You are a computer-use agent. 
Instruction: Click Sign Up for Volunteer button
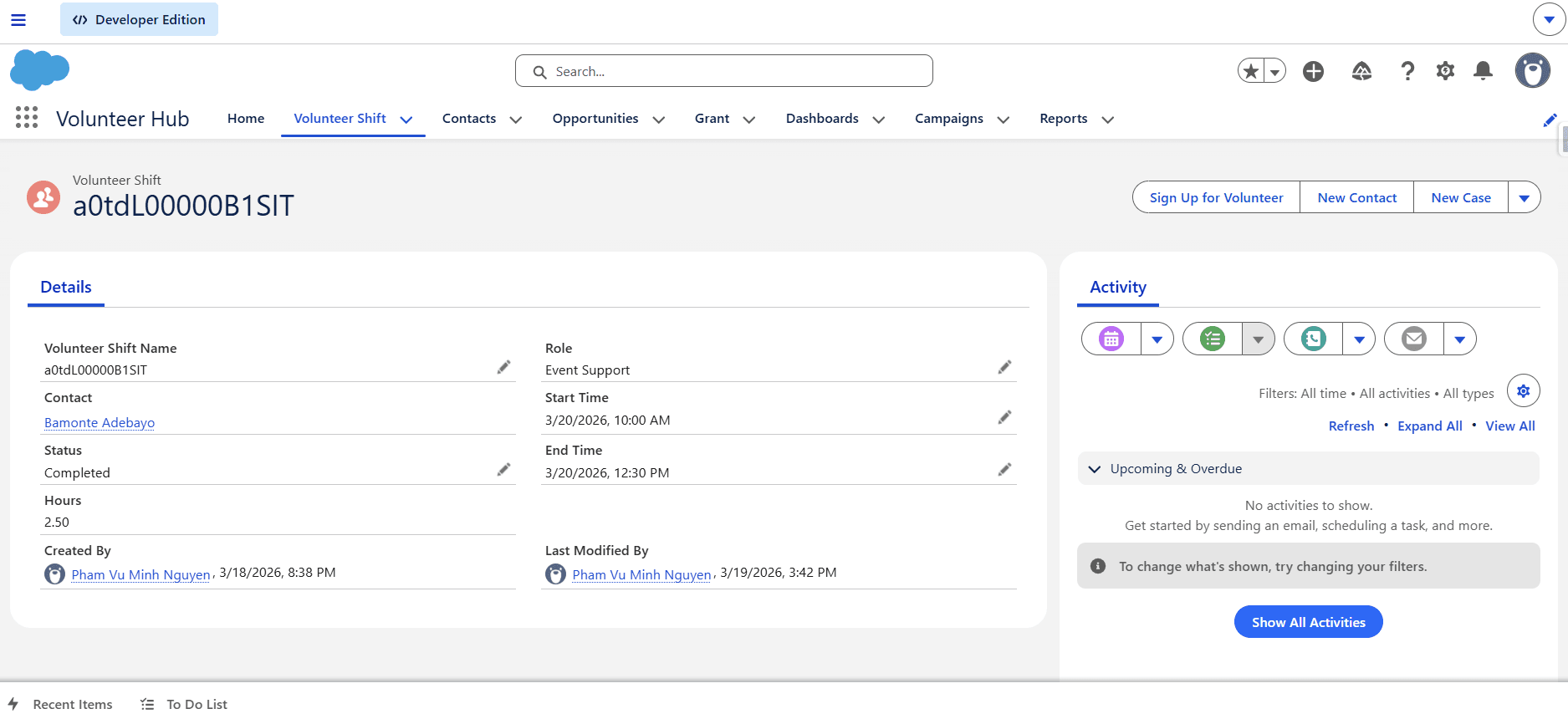point(1216,197)
